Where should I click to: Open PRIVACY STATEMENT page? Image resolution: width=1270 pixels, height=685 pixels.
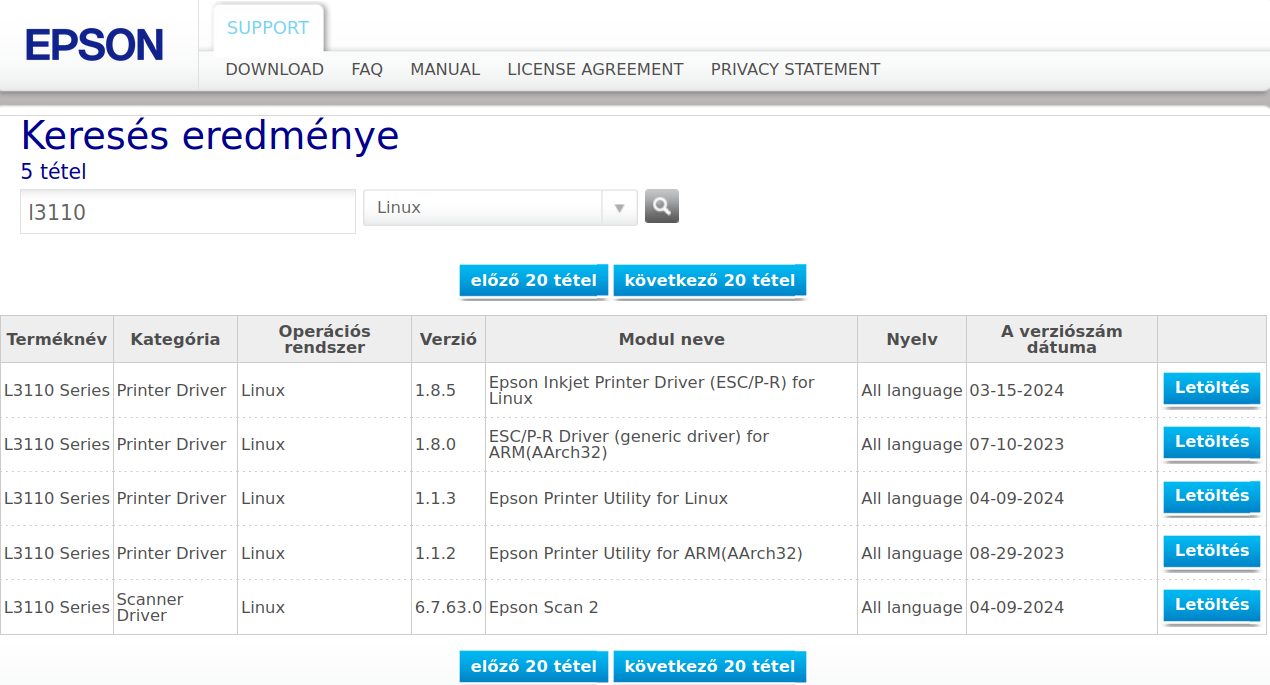[795, 70]
